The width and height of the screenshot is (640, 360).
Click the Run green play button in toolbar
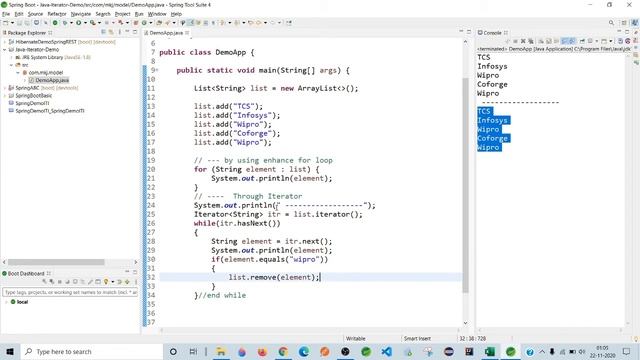pos(78,23)
